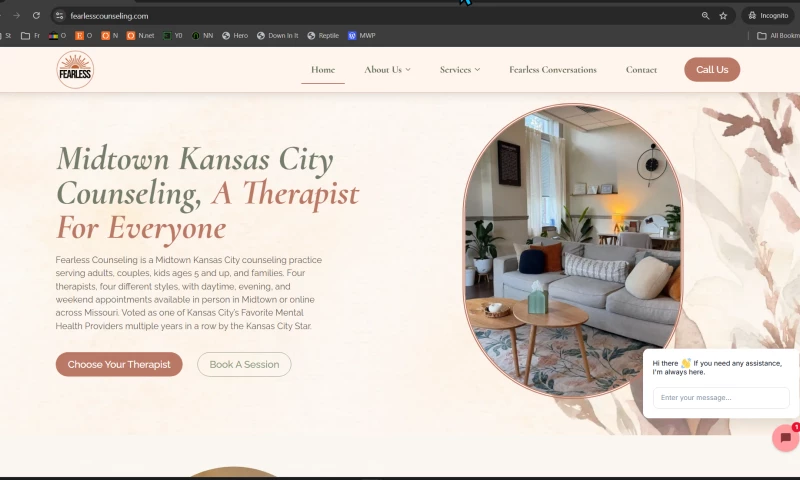Click the Incognito indicator
800x480 pixels.
(x=768, y=16)
